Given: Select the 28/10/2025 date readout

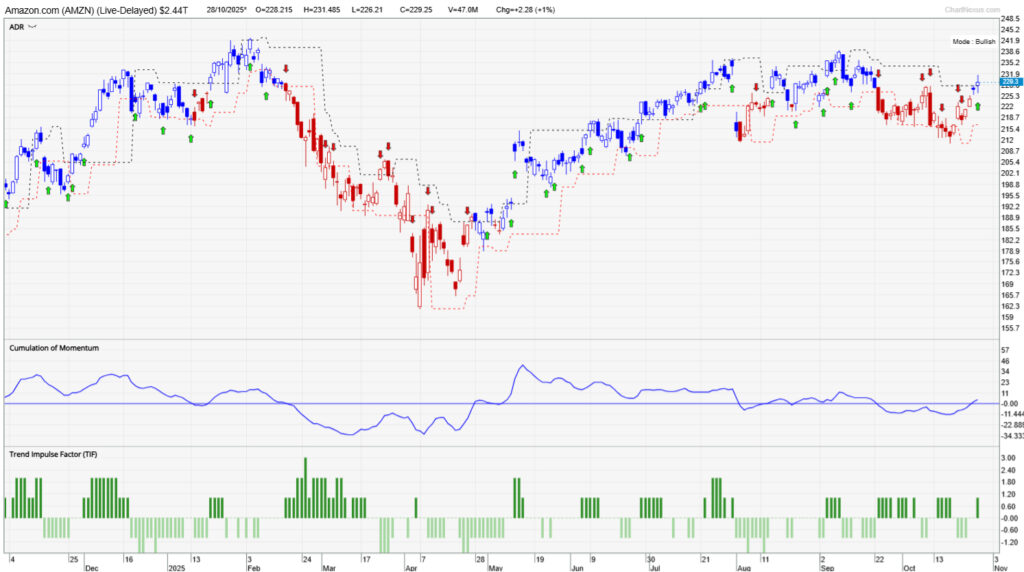Looking at the screenshot, I should pyautogui.click(x=226, y=10).
